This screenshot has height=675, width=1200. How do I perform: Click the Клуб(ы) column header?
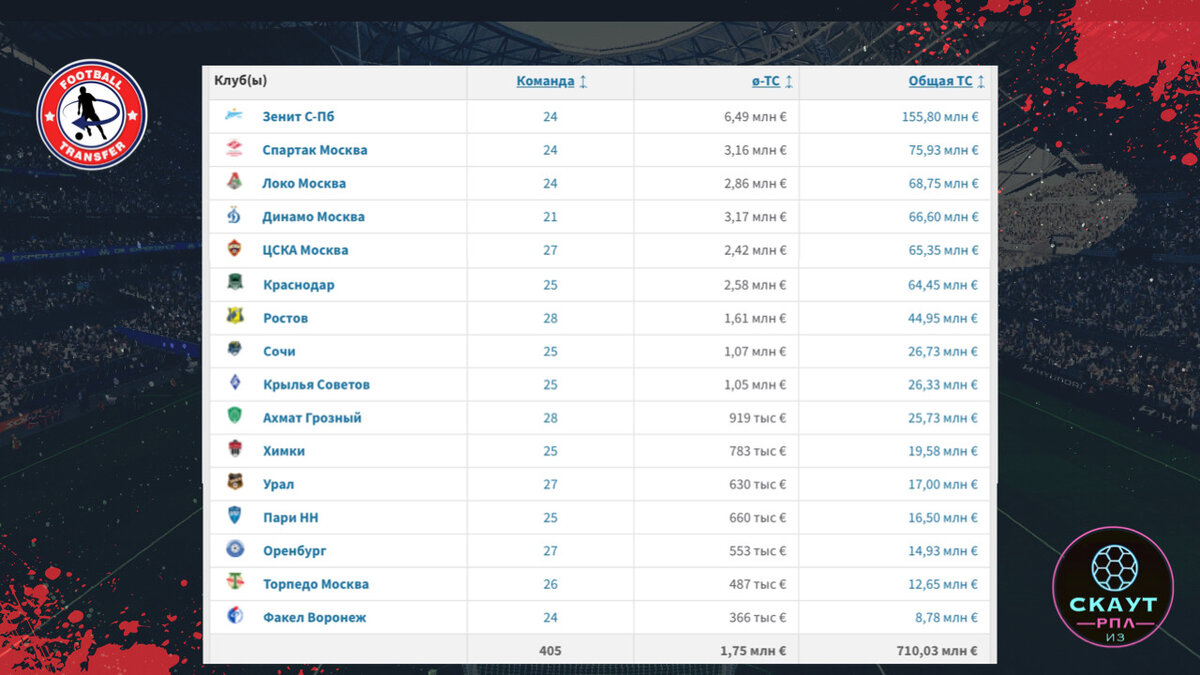point(241,81)
